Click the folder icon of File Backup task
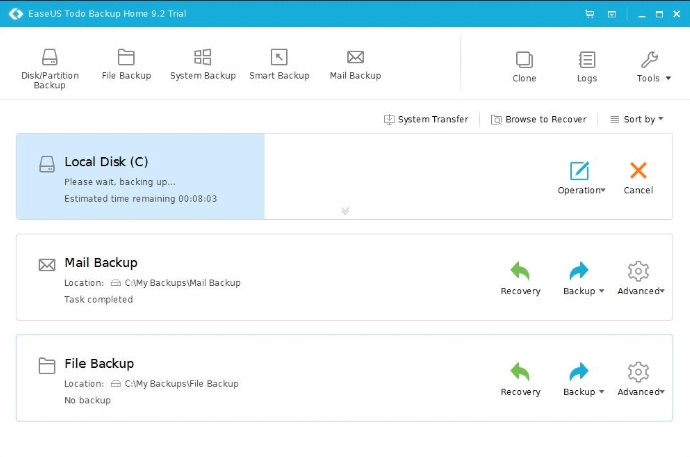 (47, 366)
